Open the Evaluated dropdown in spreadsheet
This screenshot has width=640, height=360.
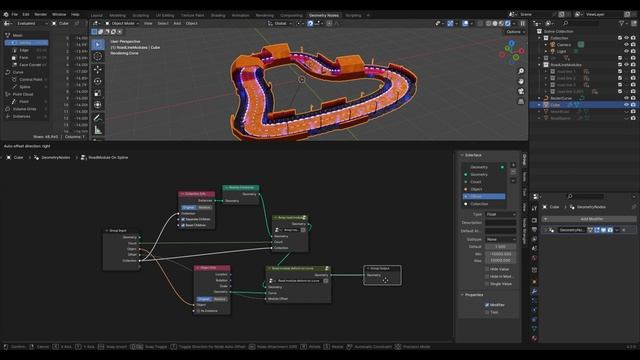click(32, 23)
